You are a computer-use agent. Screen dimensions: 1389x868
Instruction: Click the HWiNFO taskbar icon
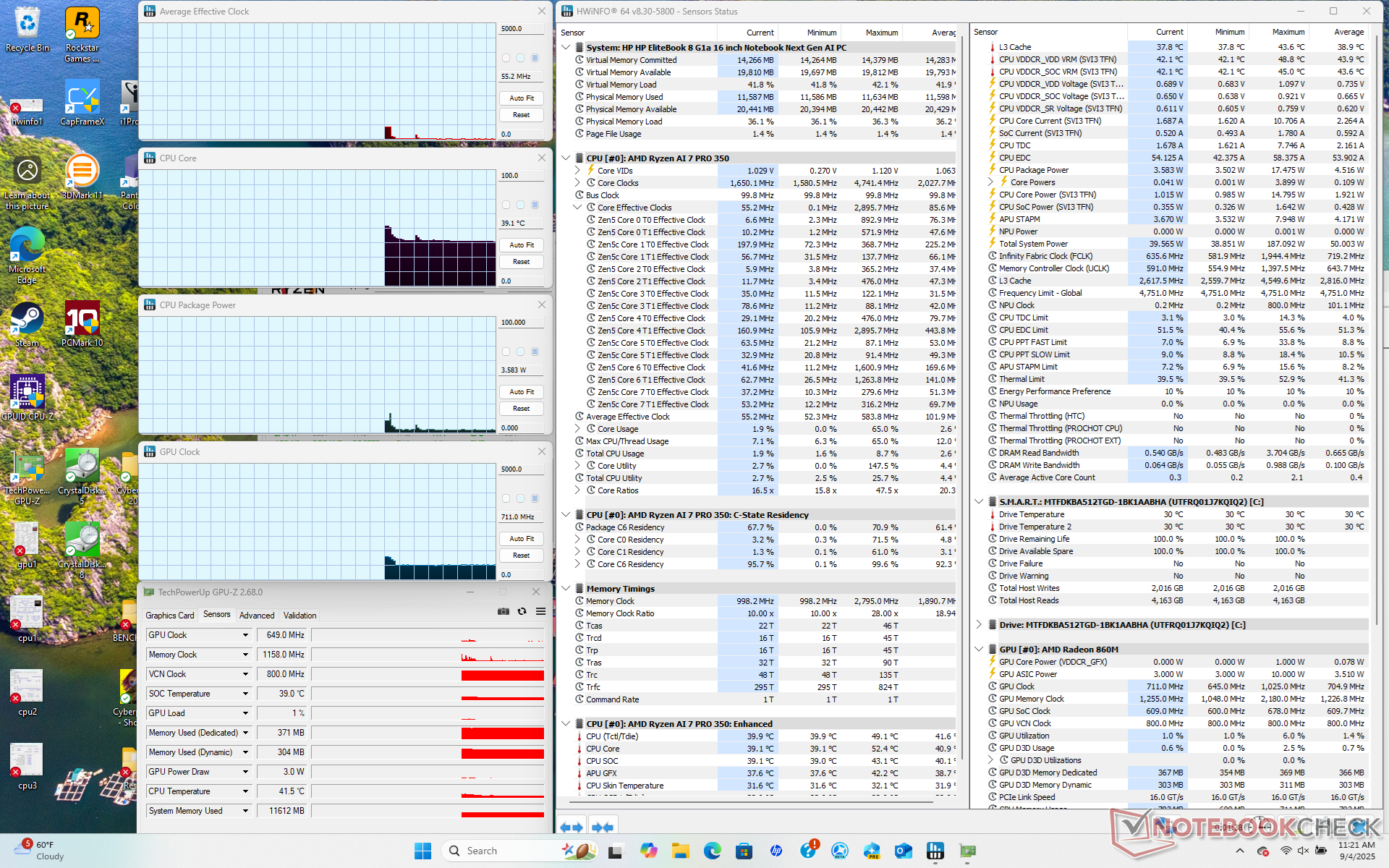point(935,851)
